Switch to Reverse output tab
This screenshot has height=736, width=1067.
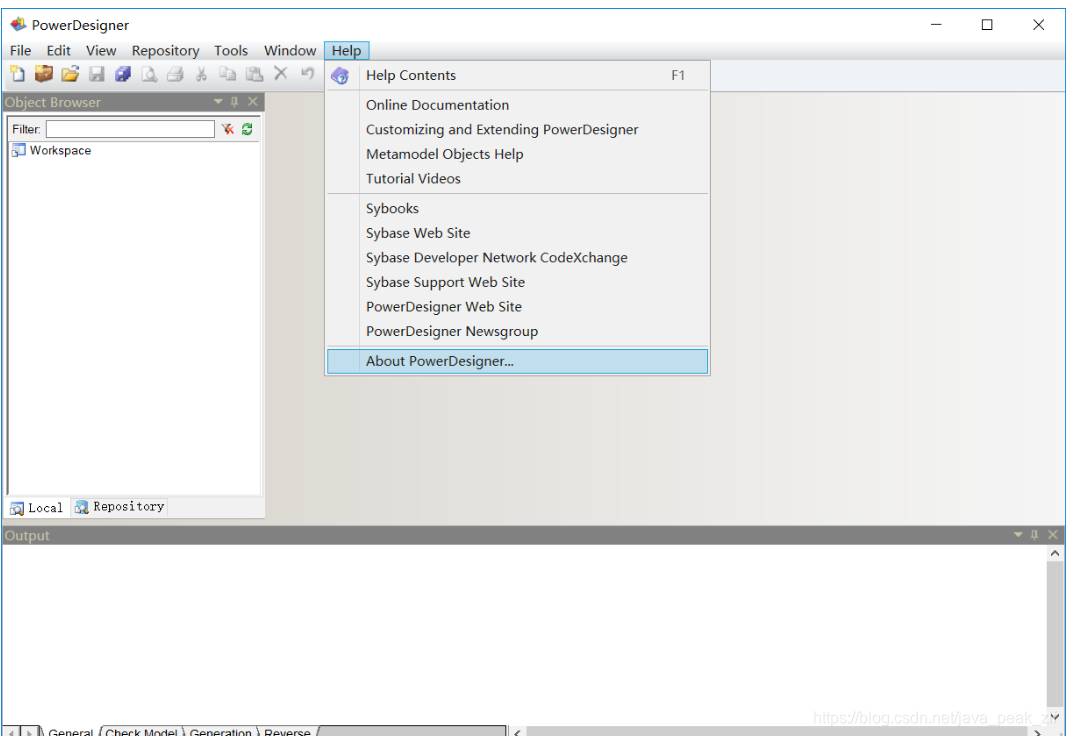pos(287,731)
